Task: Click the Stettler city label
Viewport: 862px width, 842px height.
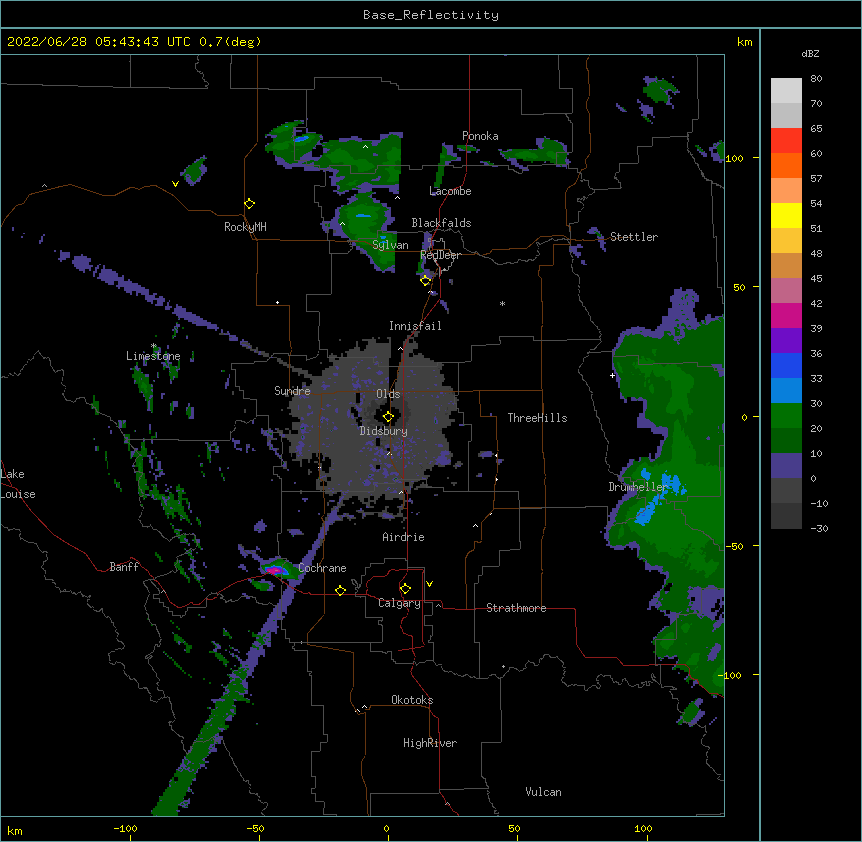Action: pos(634,237)
